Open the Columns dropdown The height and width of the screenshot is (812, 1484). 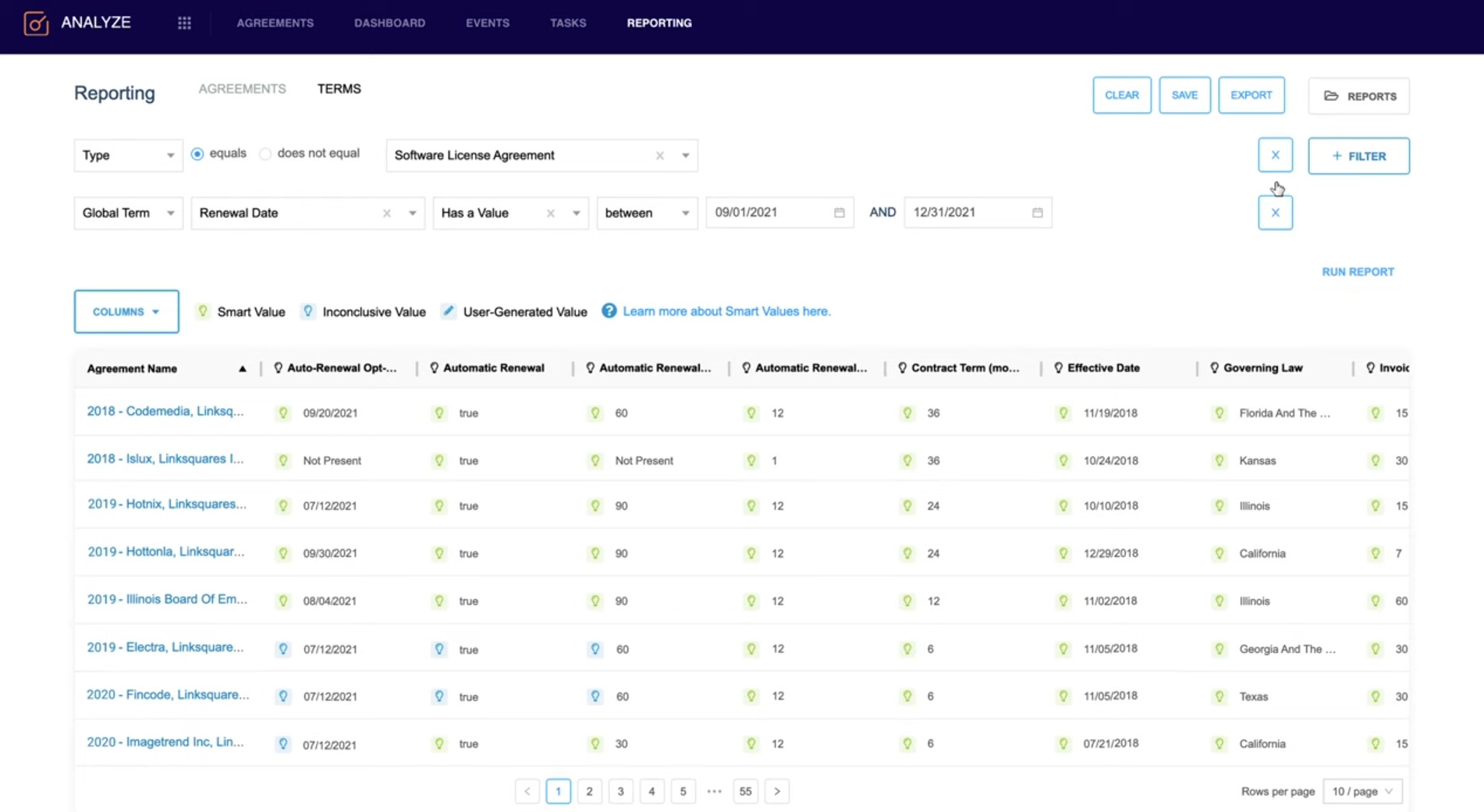[x=126, y=311]
